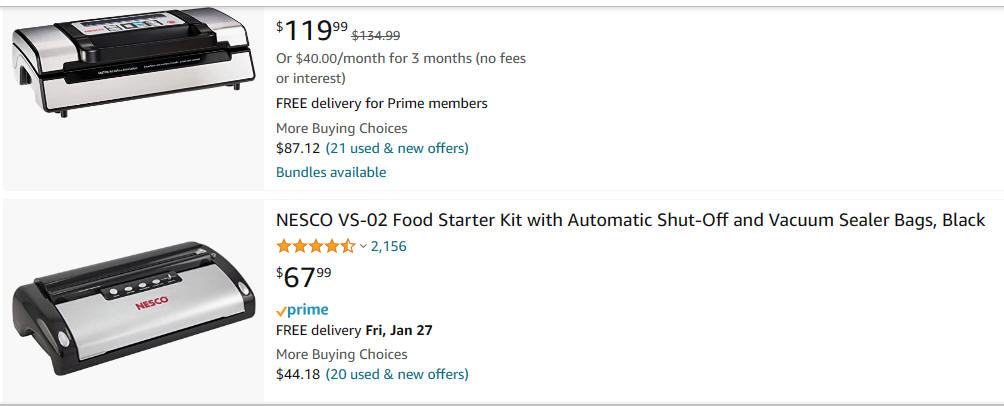The width and height of the screenshot is (1004, 406).
Task: Click the $44.18 buying choices price
Action: click(x=298, y=374)
